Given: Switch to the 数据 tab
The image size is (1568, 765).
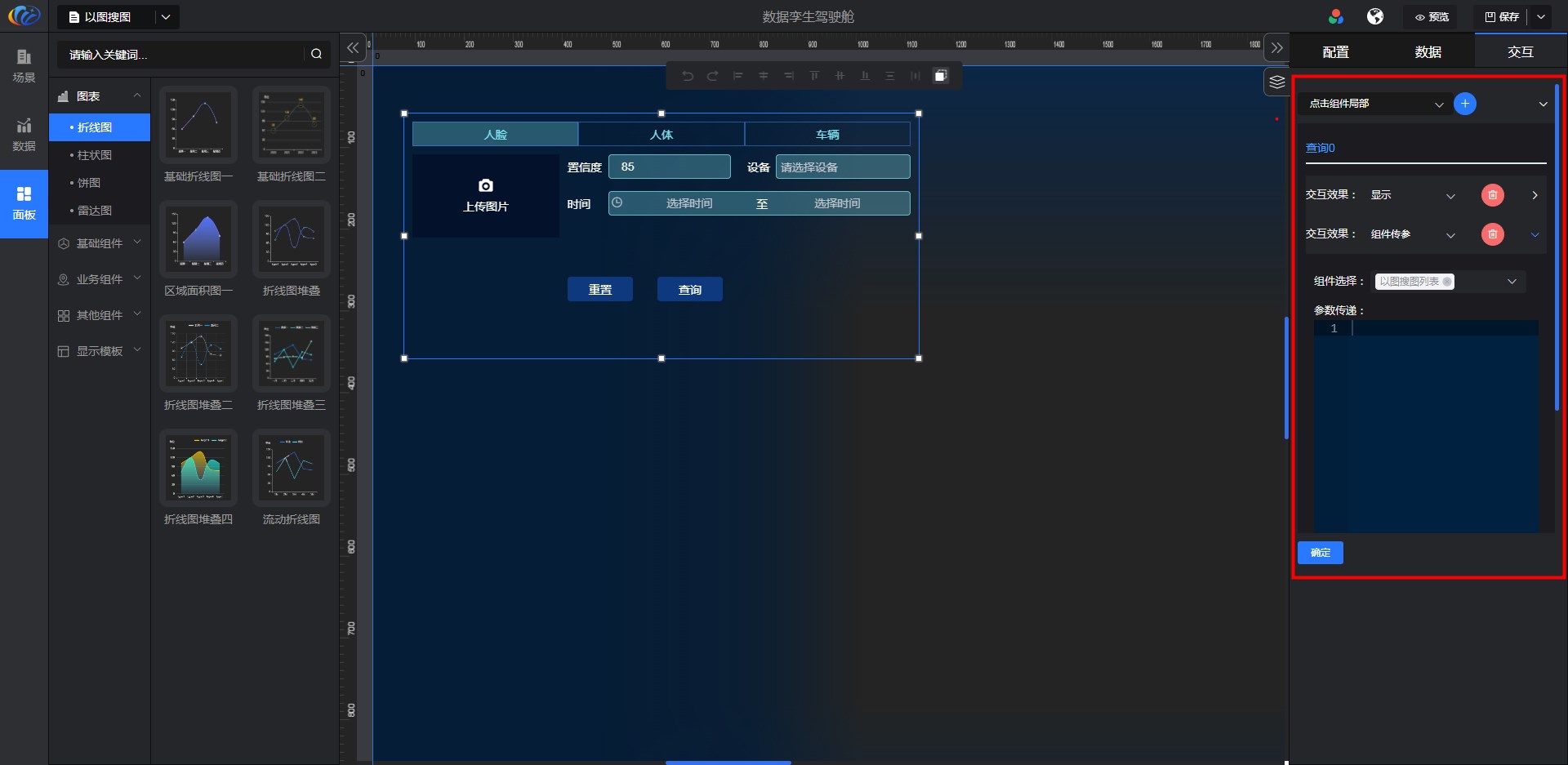Looking at the screenshot, I should [1428, 52].
